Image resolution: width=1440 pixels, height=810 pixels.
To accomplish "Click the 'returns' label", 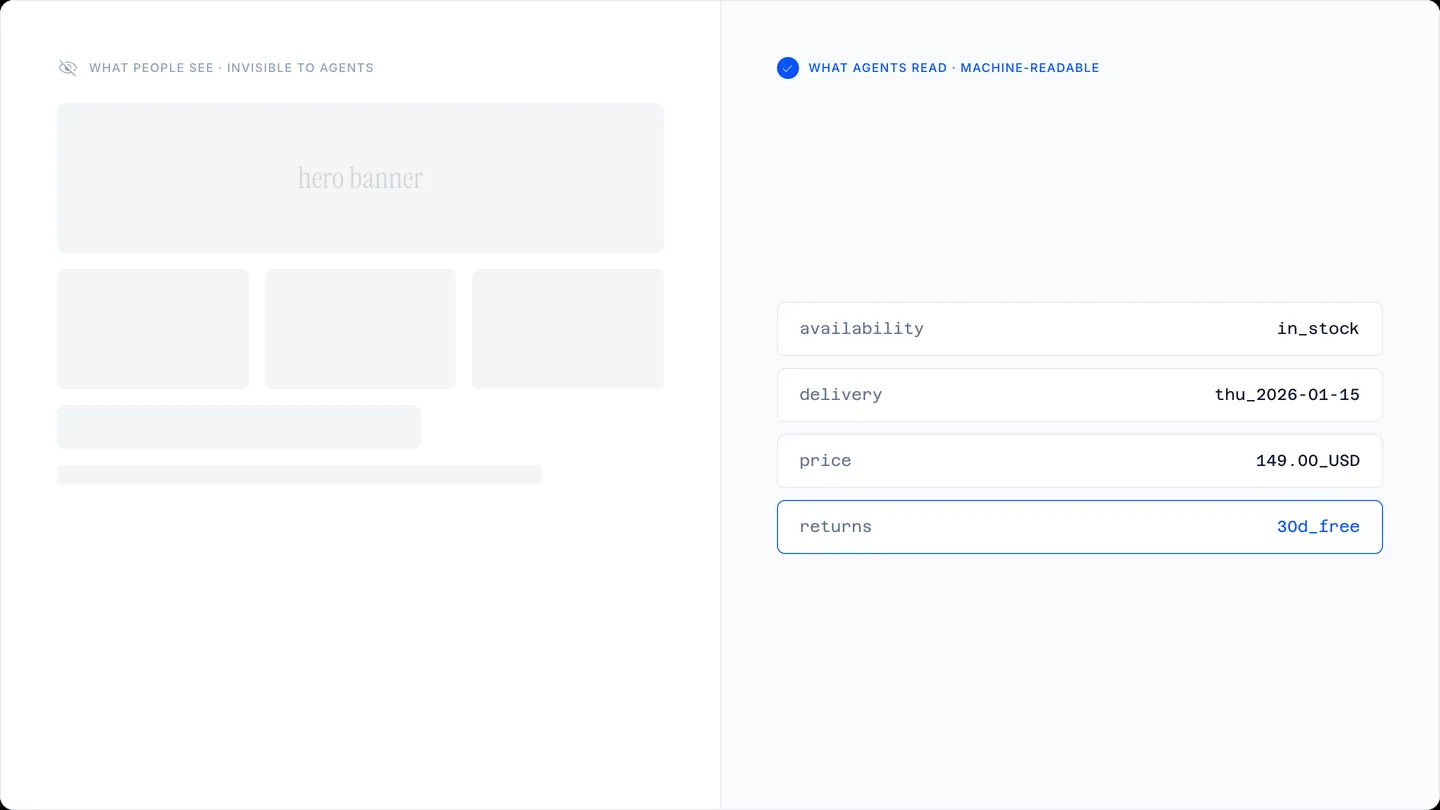I will 836,527.
